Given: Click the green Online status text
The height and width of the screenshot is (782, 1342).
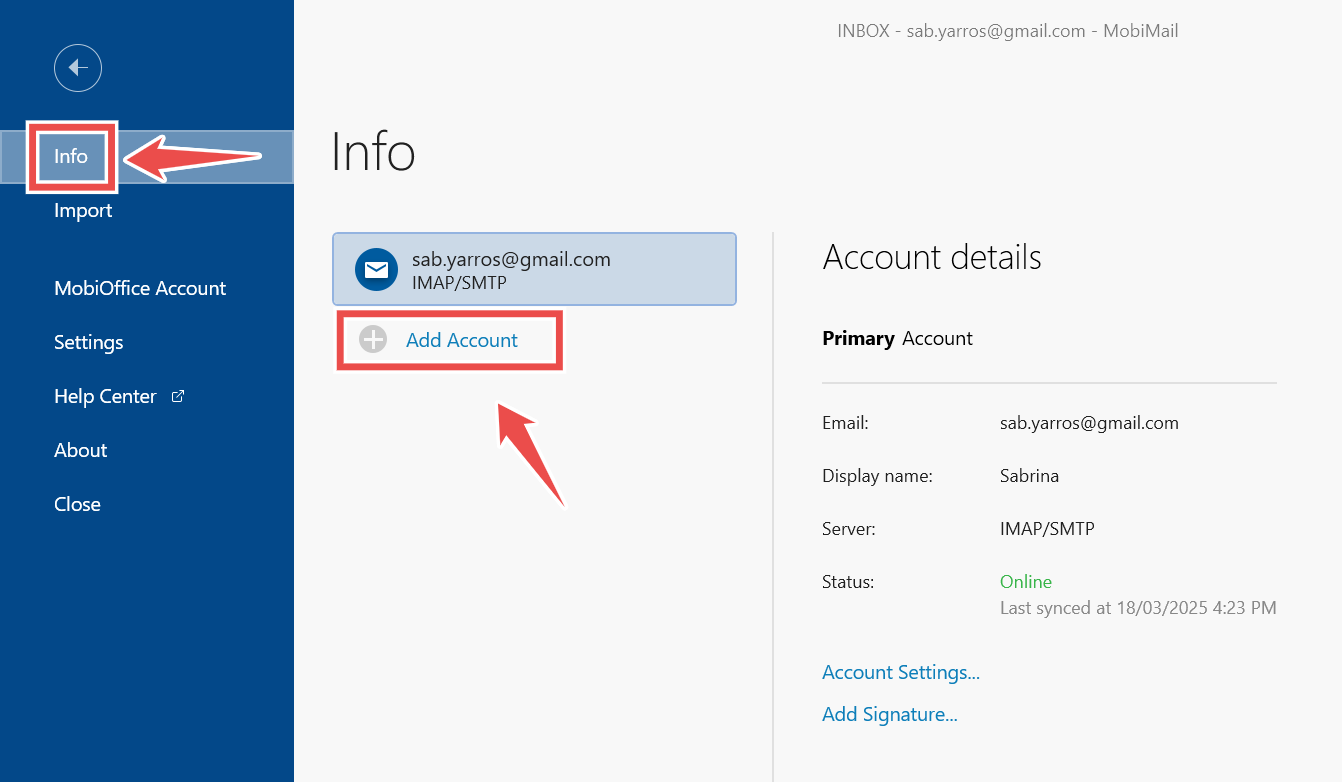Looking at the screenshot, I should 1025,581.
